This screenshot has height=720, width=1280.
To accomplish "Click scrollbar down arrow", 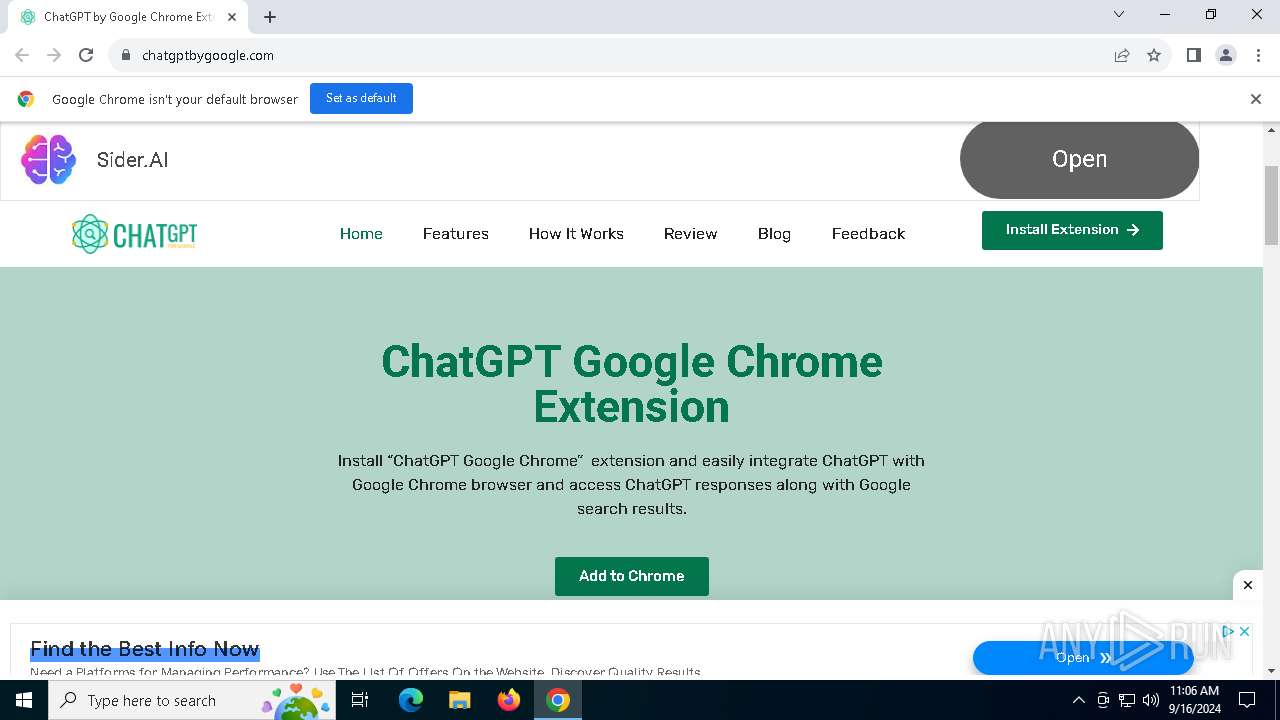I will click(1271, 671).
